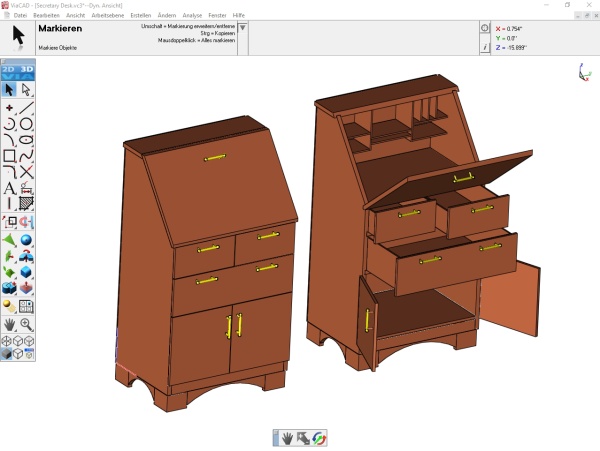600x451 pixels.
Task: Open the four-view layout tool
Action: [26, 306]
